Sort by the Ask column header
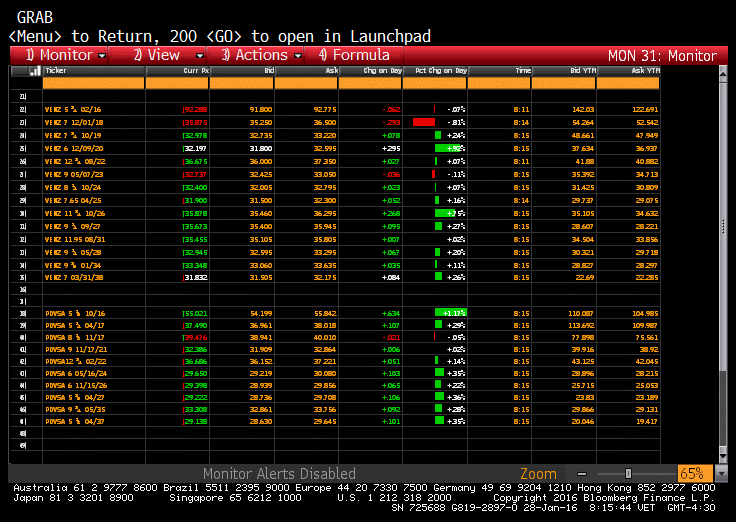736x522 pixels. click(306, 71)
